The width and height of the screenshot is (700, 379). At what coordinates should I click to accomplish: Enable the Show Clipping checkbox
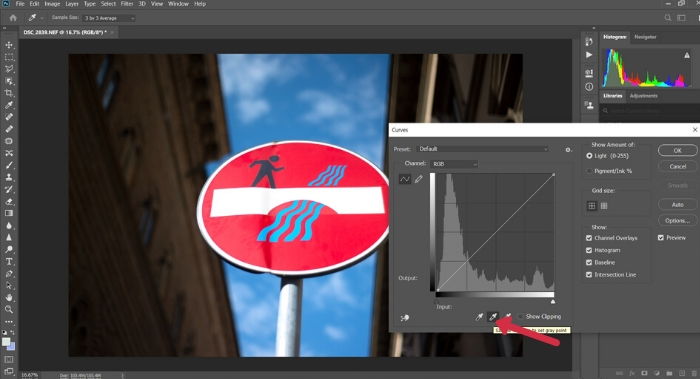(x=521, y=317)
